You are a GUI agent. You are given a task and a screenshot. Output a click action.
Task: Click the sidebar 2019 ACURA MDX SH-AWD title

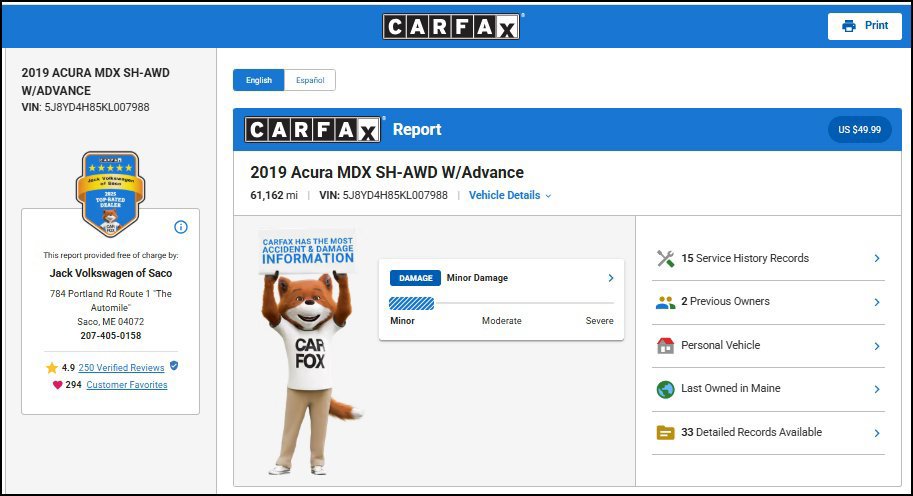pyautogui.click(x=95, y=82)
